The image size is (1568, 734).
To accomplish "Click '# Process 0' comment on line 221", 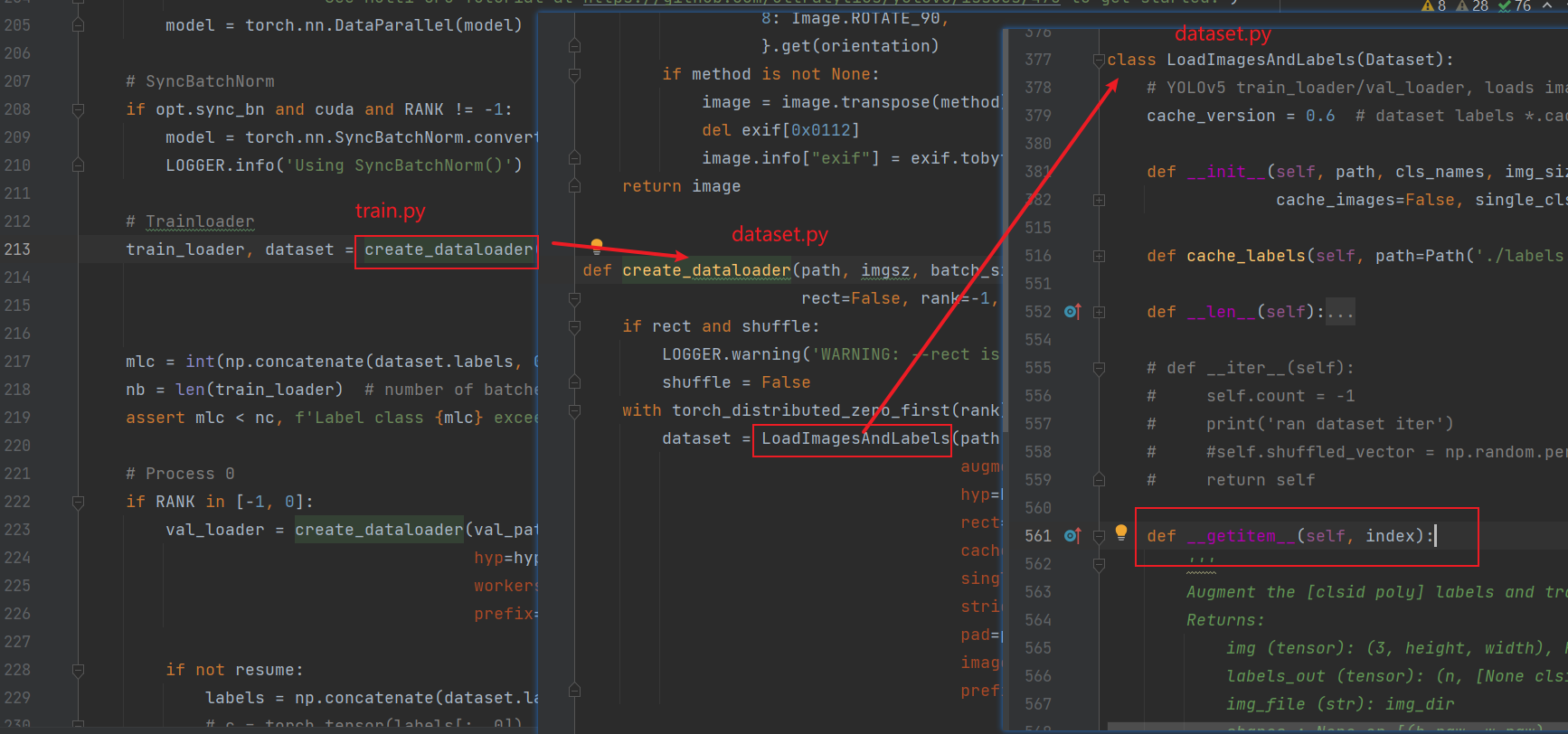I will pyautogui.click(x=180, y=474).
